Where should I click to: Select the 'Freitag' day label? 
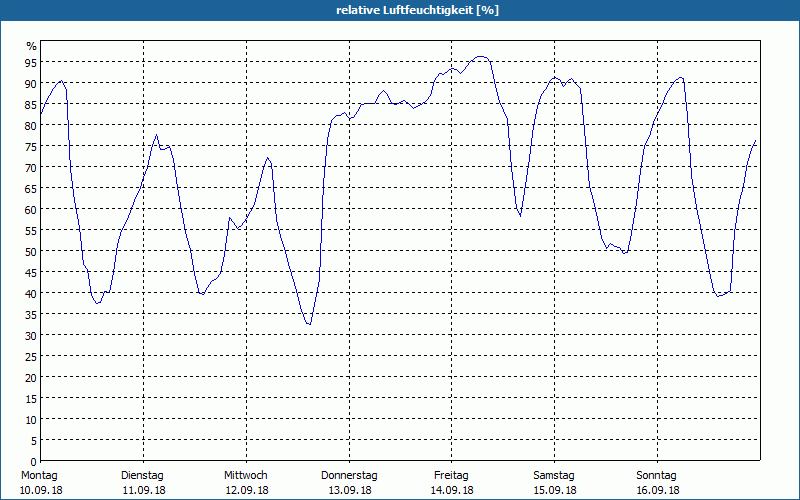pos(451,475)
